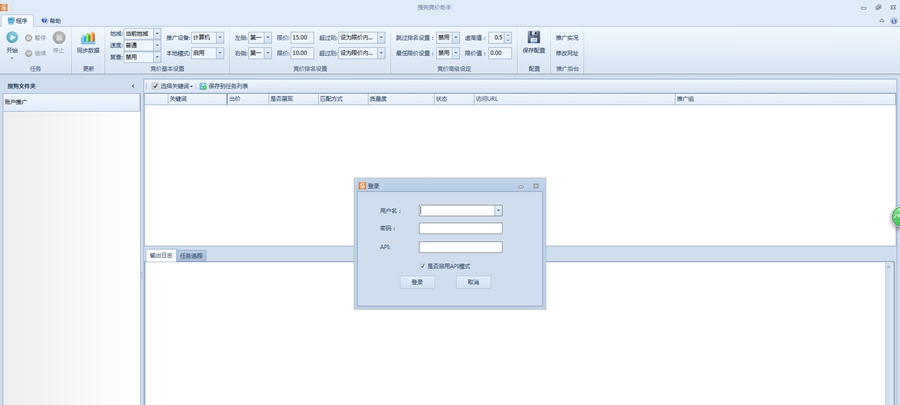Click the green round icon on right edge

pyautogui.click(x=896, y=217)
